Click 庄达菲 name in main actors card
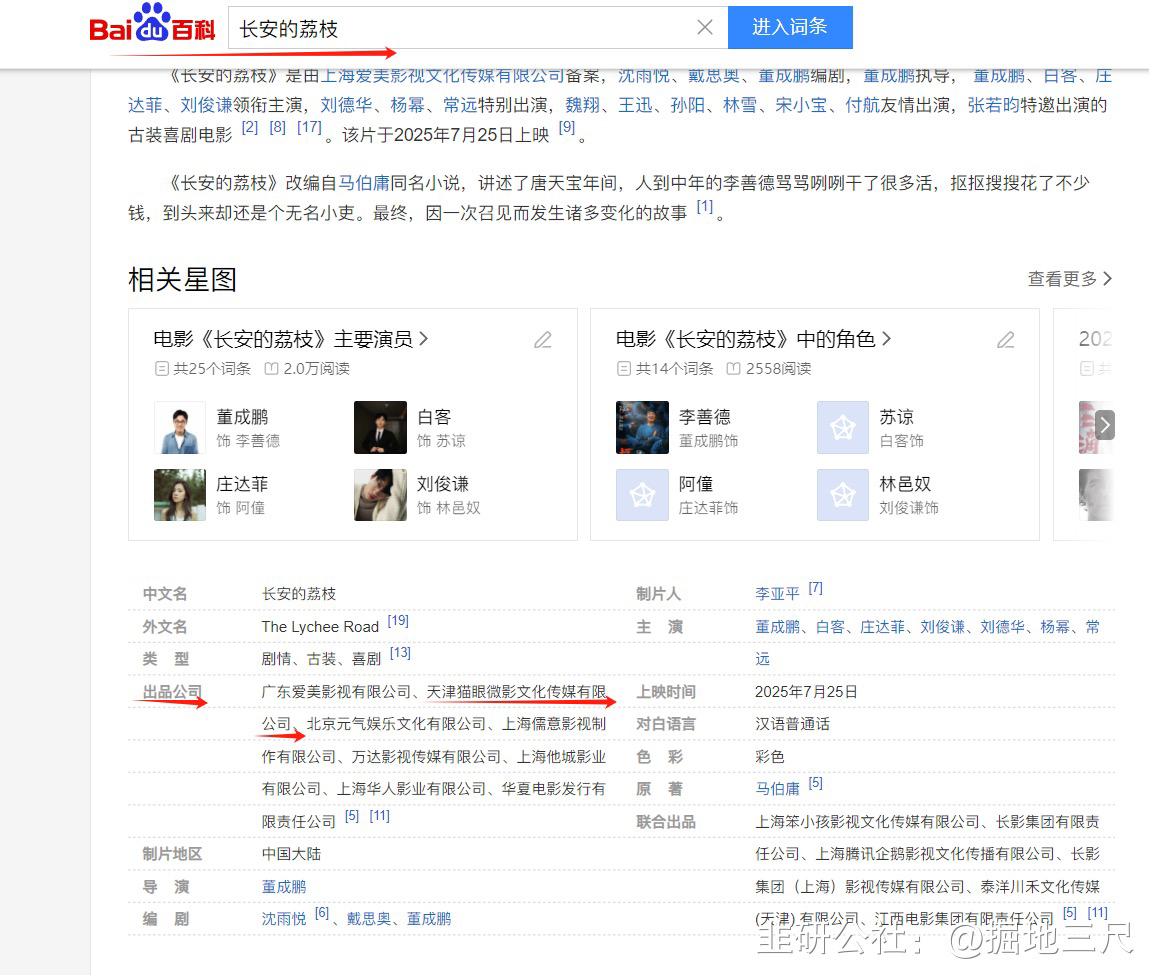The height and width of the screenshot is (975, 1149). click(243, 484)
